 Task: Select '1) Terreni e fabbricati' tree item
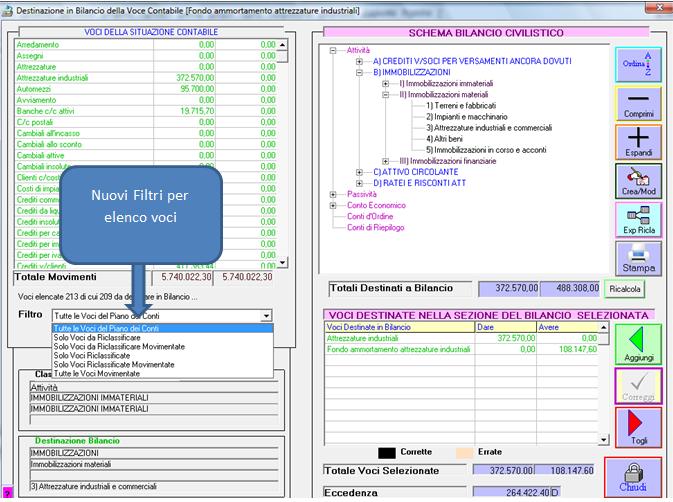(x=461, y=106)
